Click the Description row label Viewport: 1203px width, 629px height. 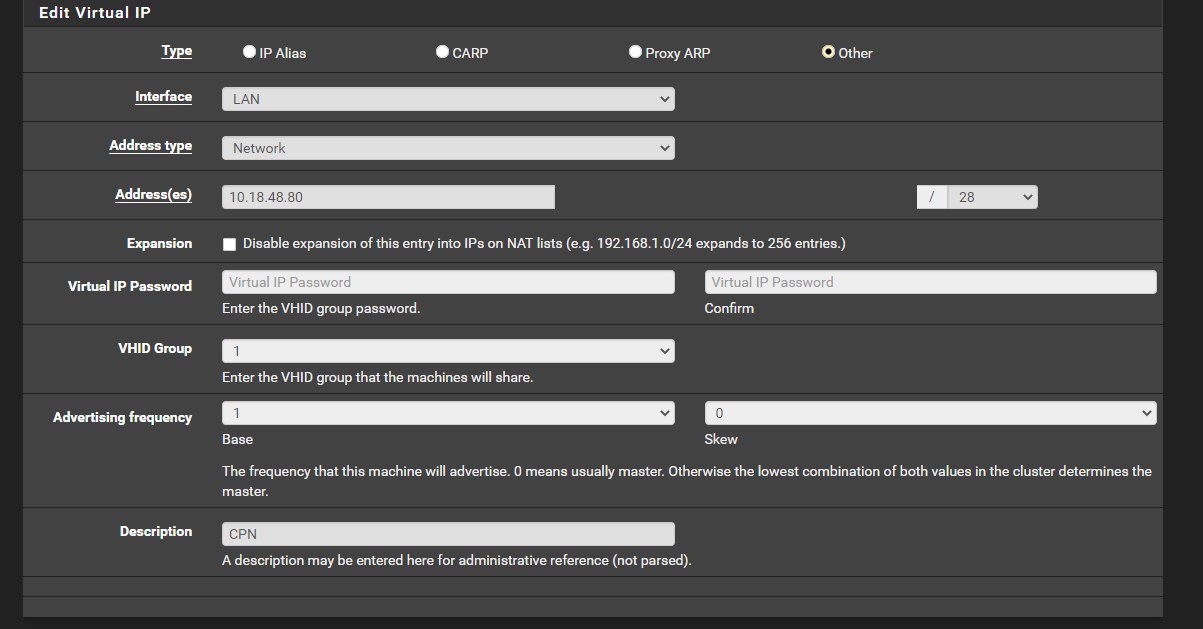156,531
